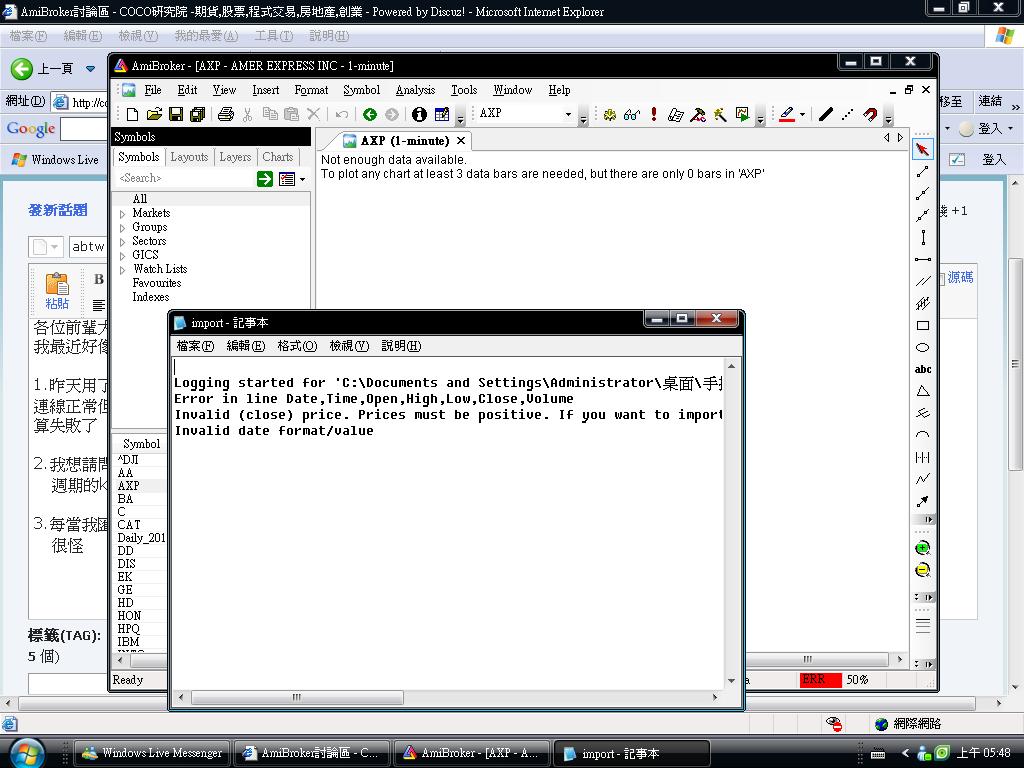Select the CAT symbol in the list
Image resolution: width=1024 pixels, height=768 pixels.
(129, 525)
